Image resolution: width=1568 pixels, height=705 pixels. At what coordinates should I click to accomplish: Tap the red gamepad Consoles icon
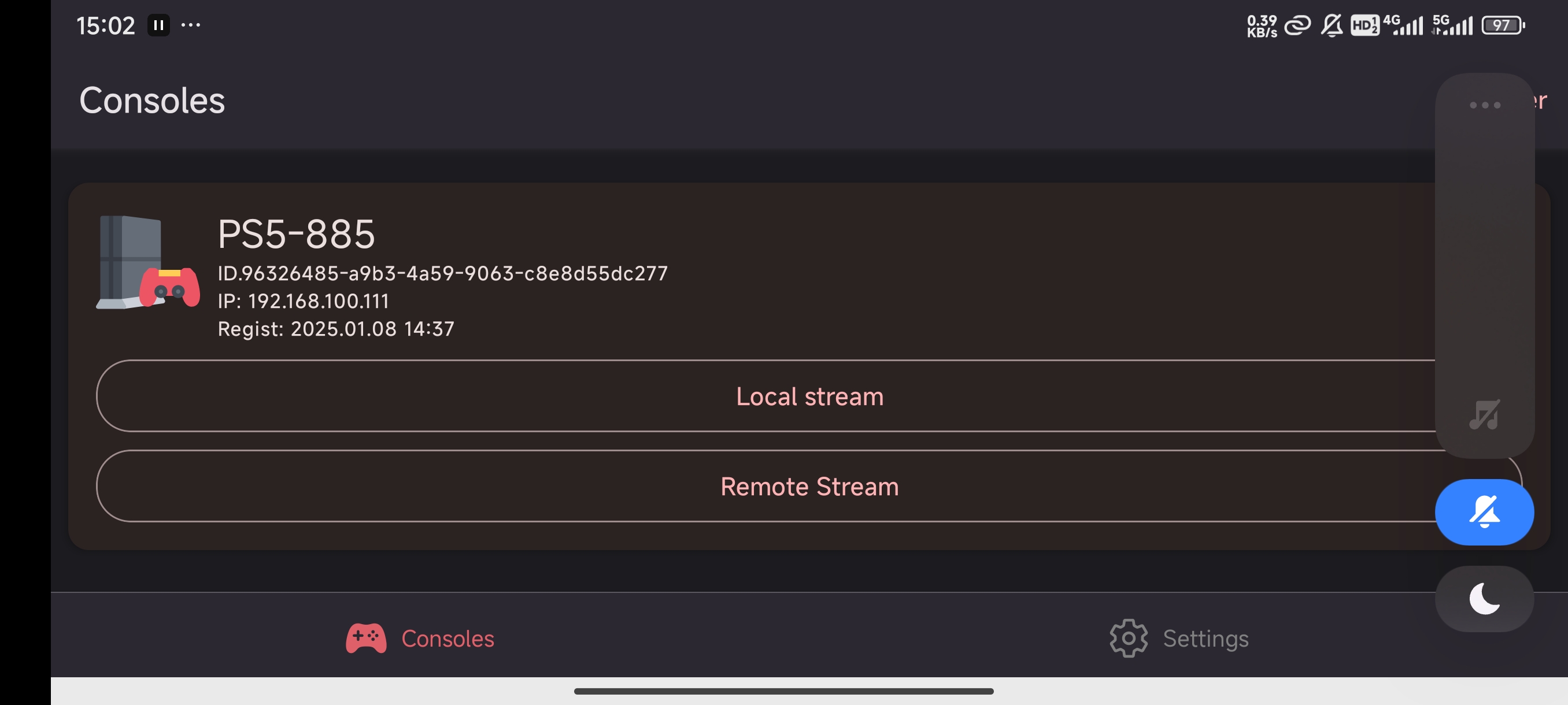pyautogui.click(x=366, y=638)
